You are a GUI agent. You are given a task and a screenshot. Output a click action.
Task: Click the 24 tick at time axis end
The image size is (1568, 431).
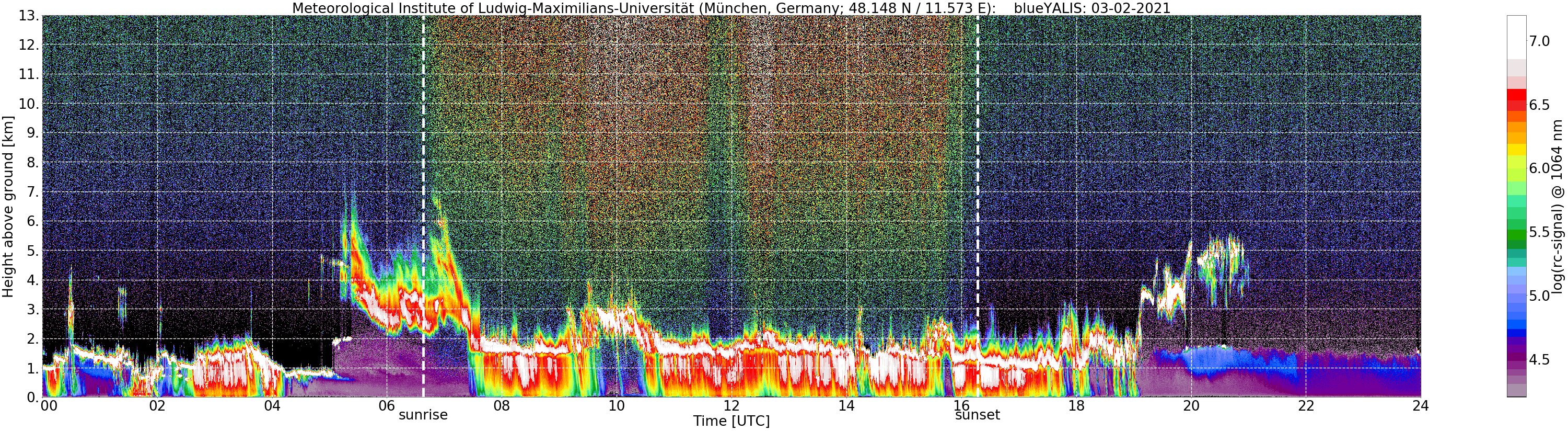(1421, 406)
